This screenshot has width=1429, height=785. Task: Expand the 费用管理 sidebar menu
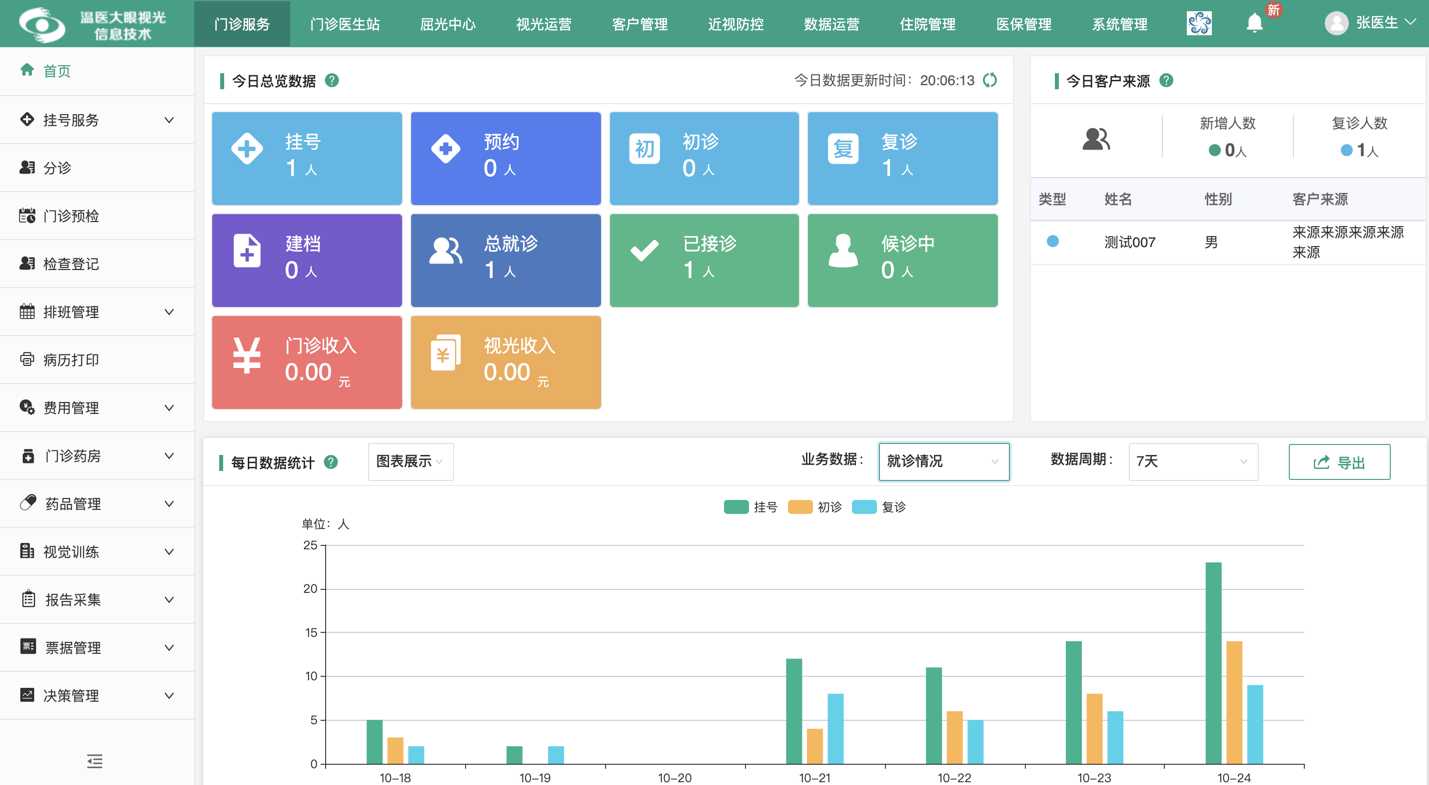tap(97, 407)
